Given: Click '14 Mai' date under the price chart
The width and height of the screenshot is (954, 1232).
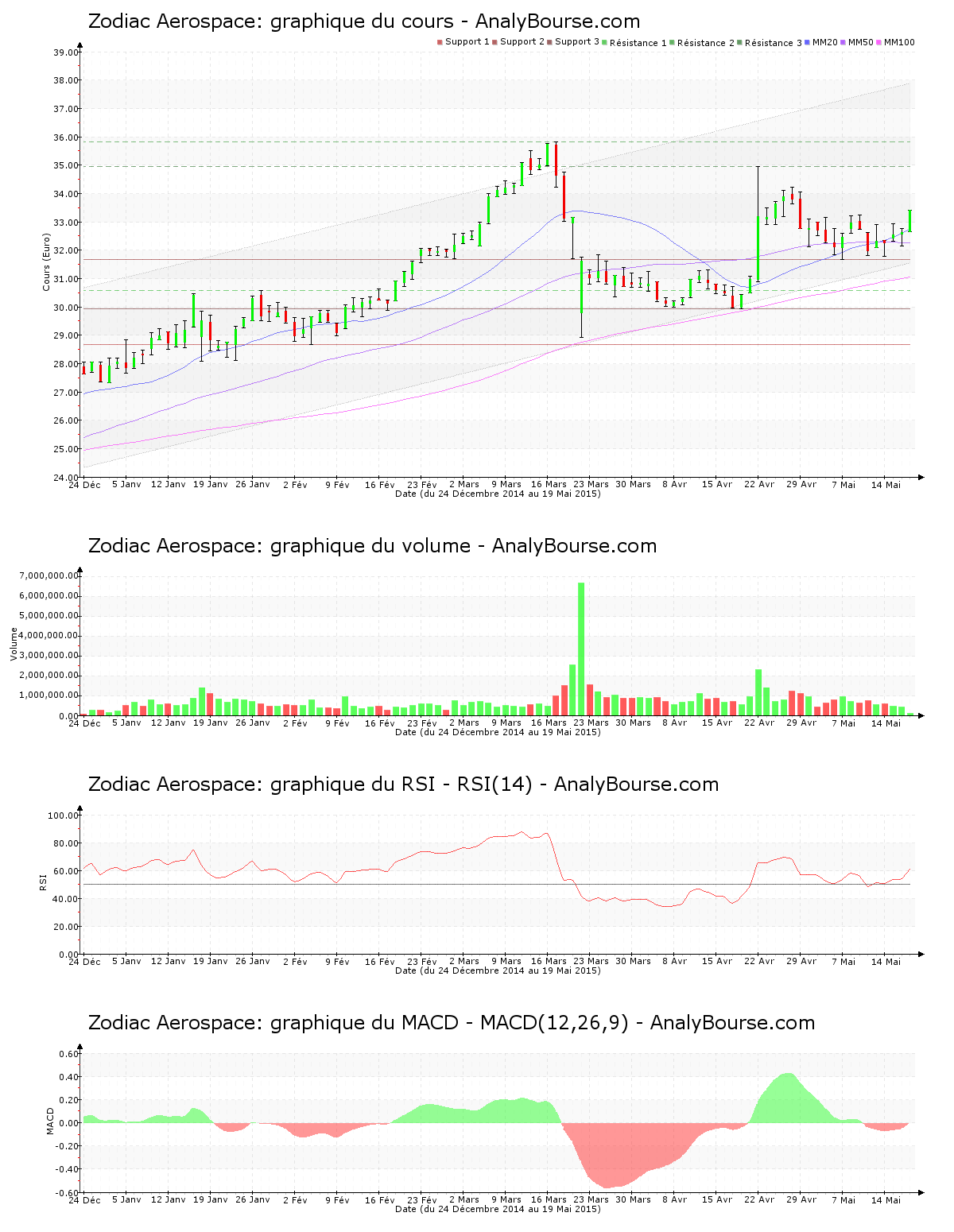Looking at the screenshot, I should (x=886, y=484).
